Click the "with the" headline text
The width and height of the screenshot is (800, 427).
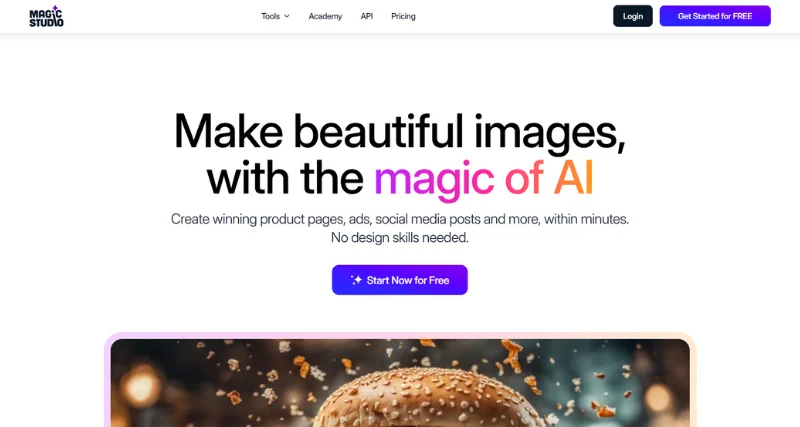tap(285, 178)
